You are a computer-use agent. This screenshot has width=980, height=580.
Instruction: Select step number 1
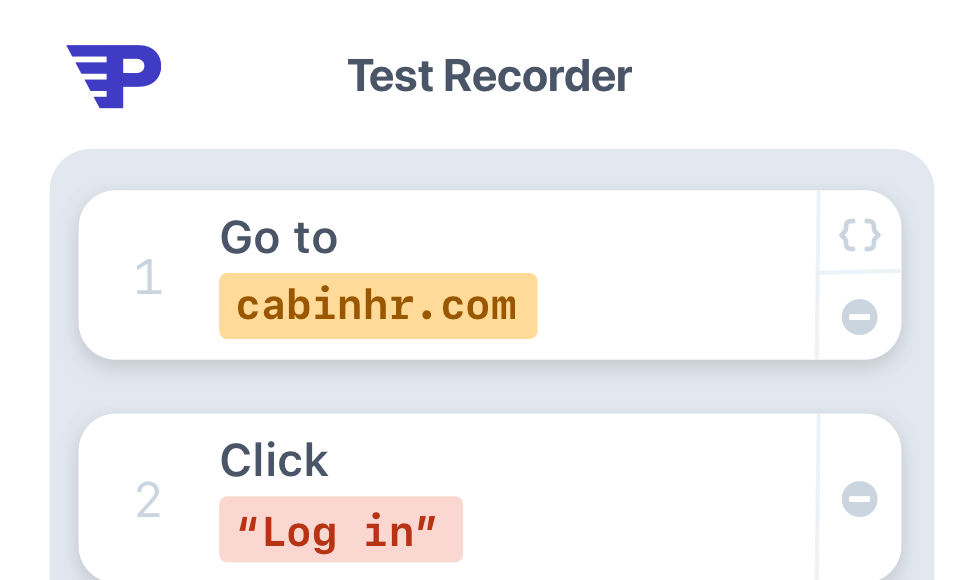tap(149, 277)
